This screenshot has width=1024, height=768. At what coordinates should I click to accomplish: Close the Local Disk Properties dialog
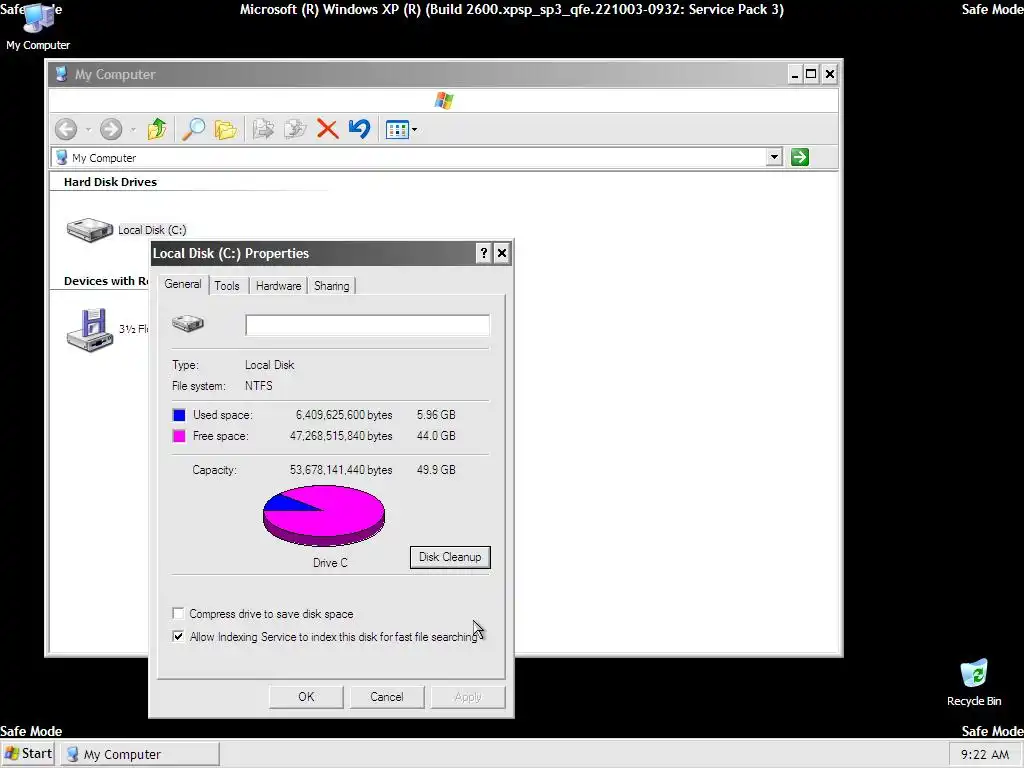click(x=502, y=253)
